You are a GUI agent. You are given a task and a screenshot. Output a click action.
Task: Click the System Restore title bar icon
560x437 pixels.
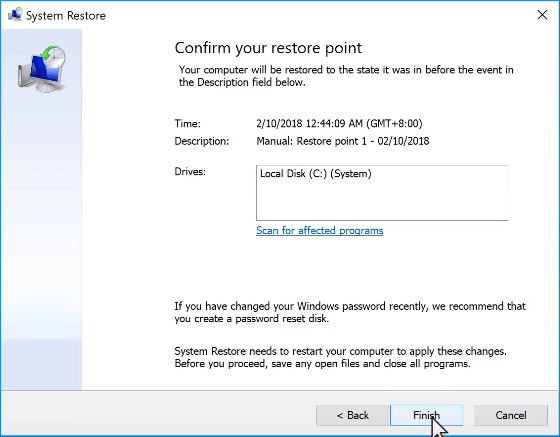click(x=15, y=15)
